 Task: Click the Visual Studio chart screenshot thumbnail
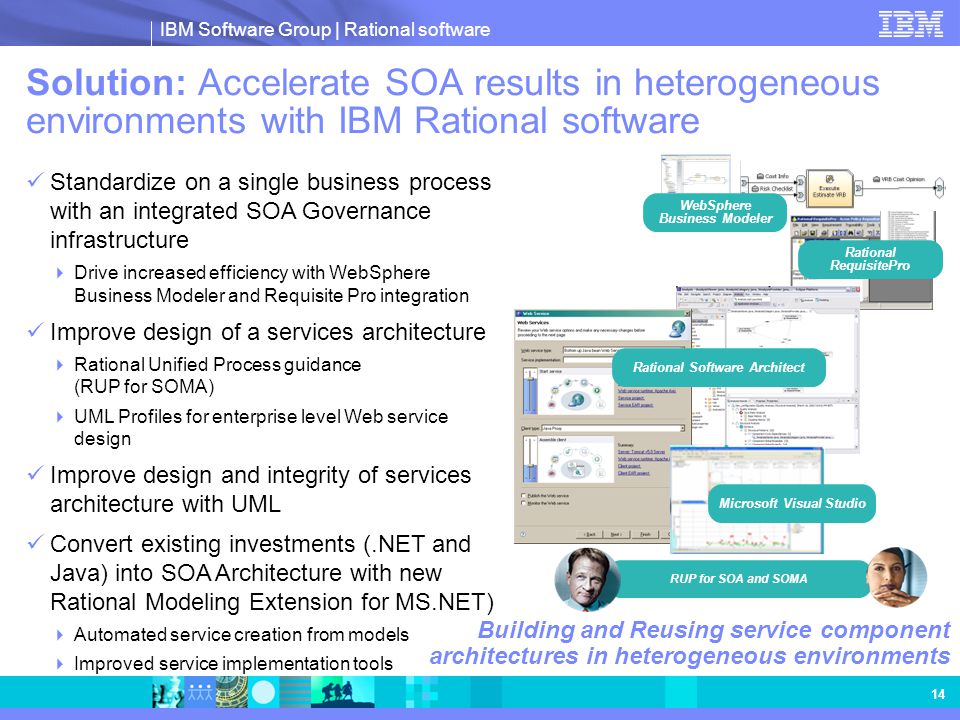(747, 499)
